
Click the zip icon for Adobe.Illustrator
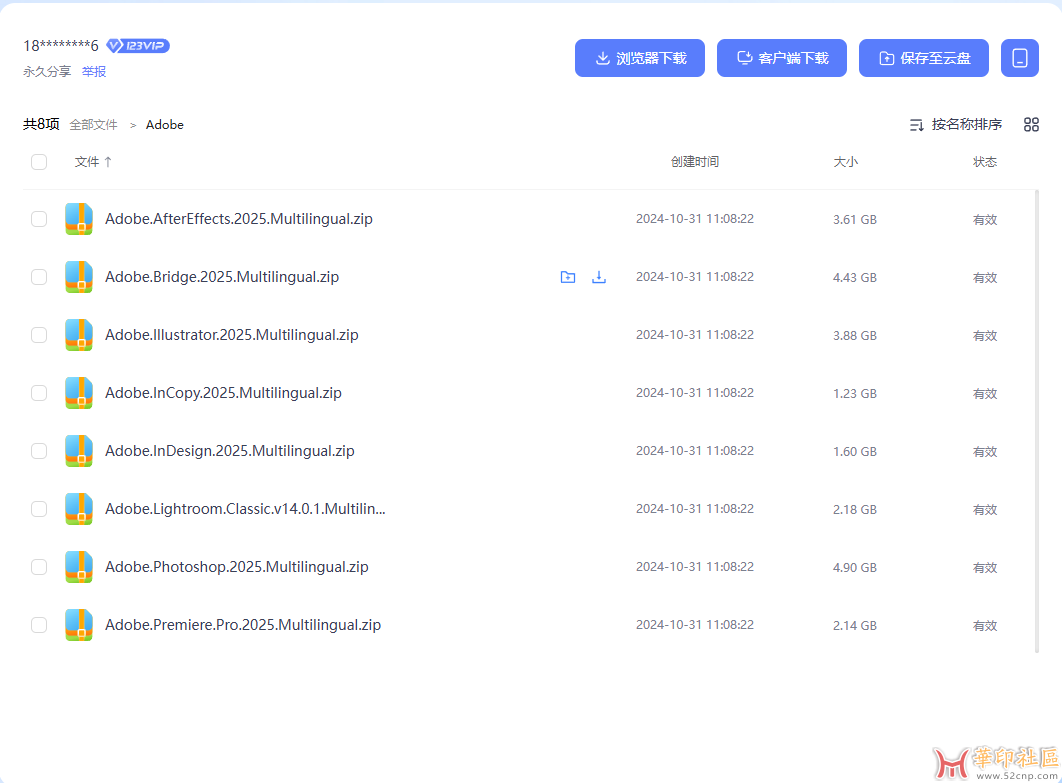pyautogui.click(x=79, y=335)
